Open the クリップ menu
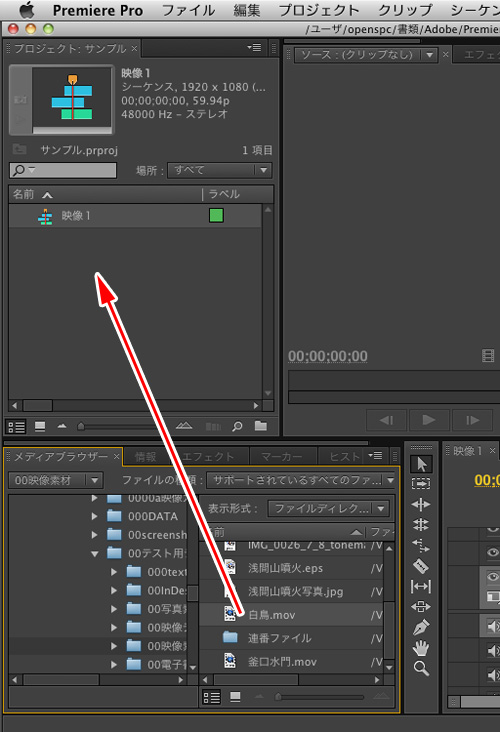The width and height of the screenshot is (500, 732). tap(405, 10)
